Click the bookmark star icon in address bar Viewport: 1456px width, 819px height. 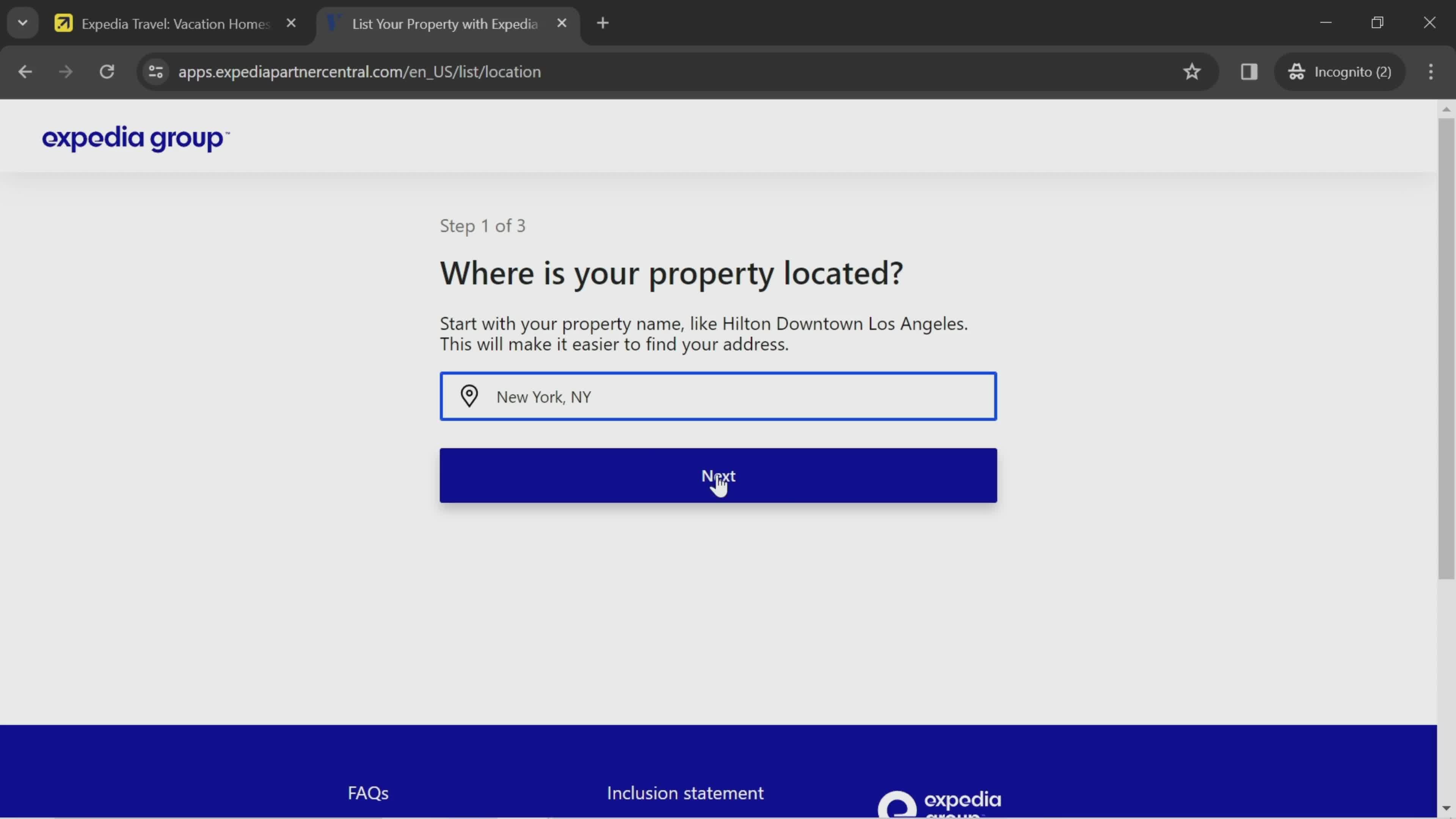tap(1192, 71)
